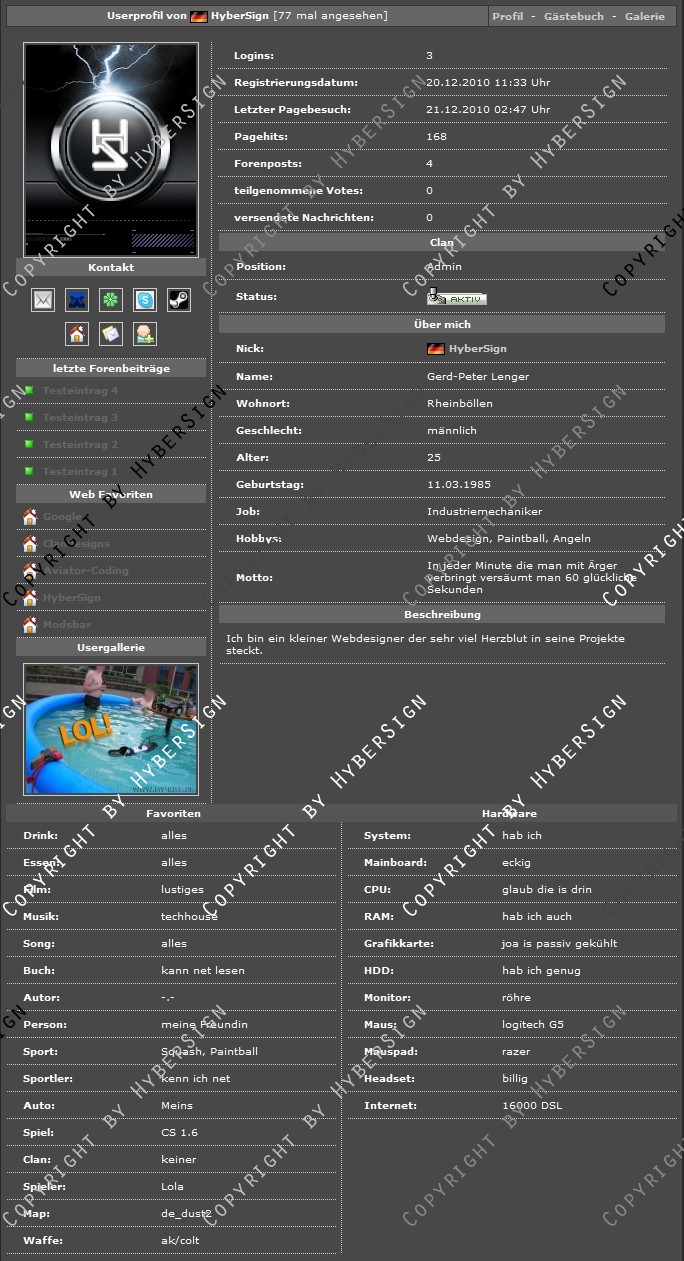The height and width of the screenshot is (1261, 684).
Task: Open the pool photo in Usergallerie
Action: pos(111,729)
